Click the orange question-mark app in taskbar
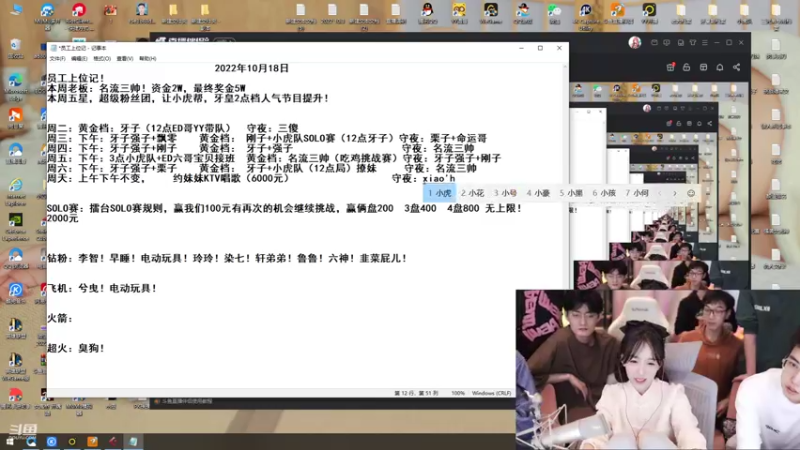 (92, 441)
